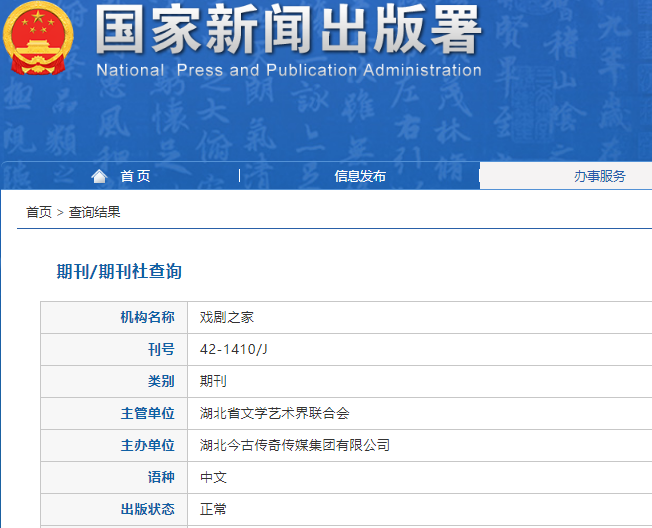Open the 信息发布 navigation tab
This screenshot has width=652, height=528.
(360, 176)
